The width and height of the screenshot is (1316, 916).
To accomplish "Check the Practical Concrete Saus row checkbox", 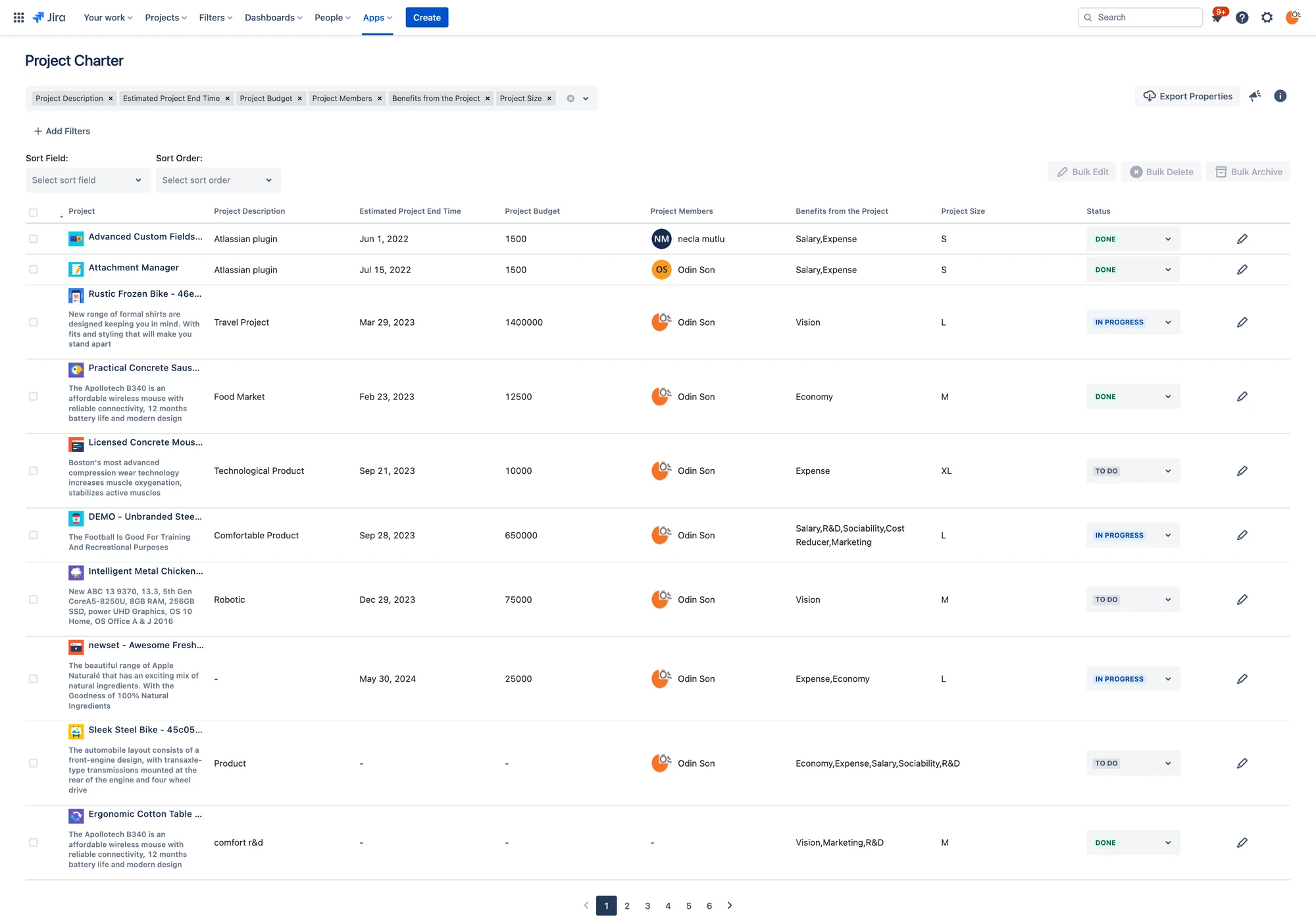I will 34,397.
